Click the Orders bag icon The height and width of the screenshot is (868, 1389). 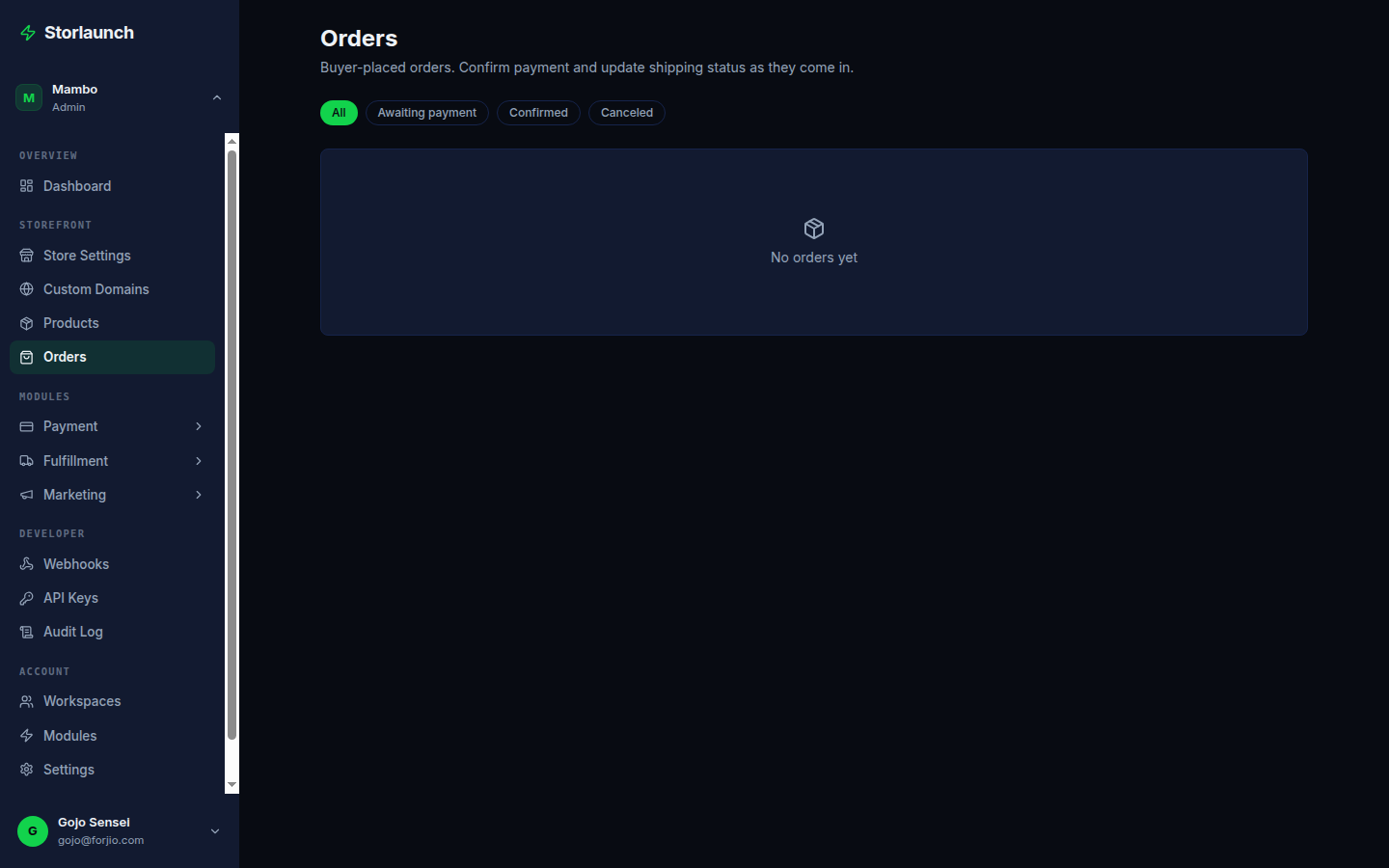pos(26,357)
